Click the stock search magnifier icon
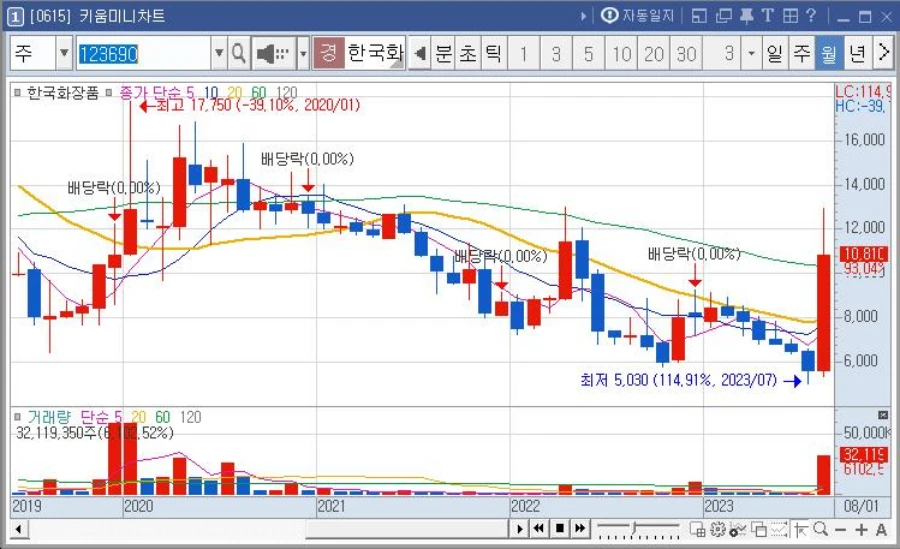 tap(238, 54)
